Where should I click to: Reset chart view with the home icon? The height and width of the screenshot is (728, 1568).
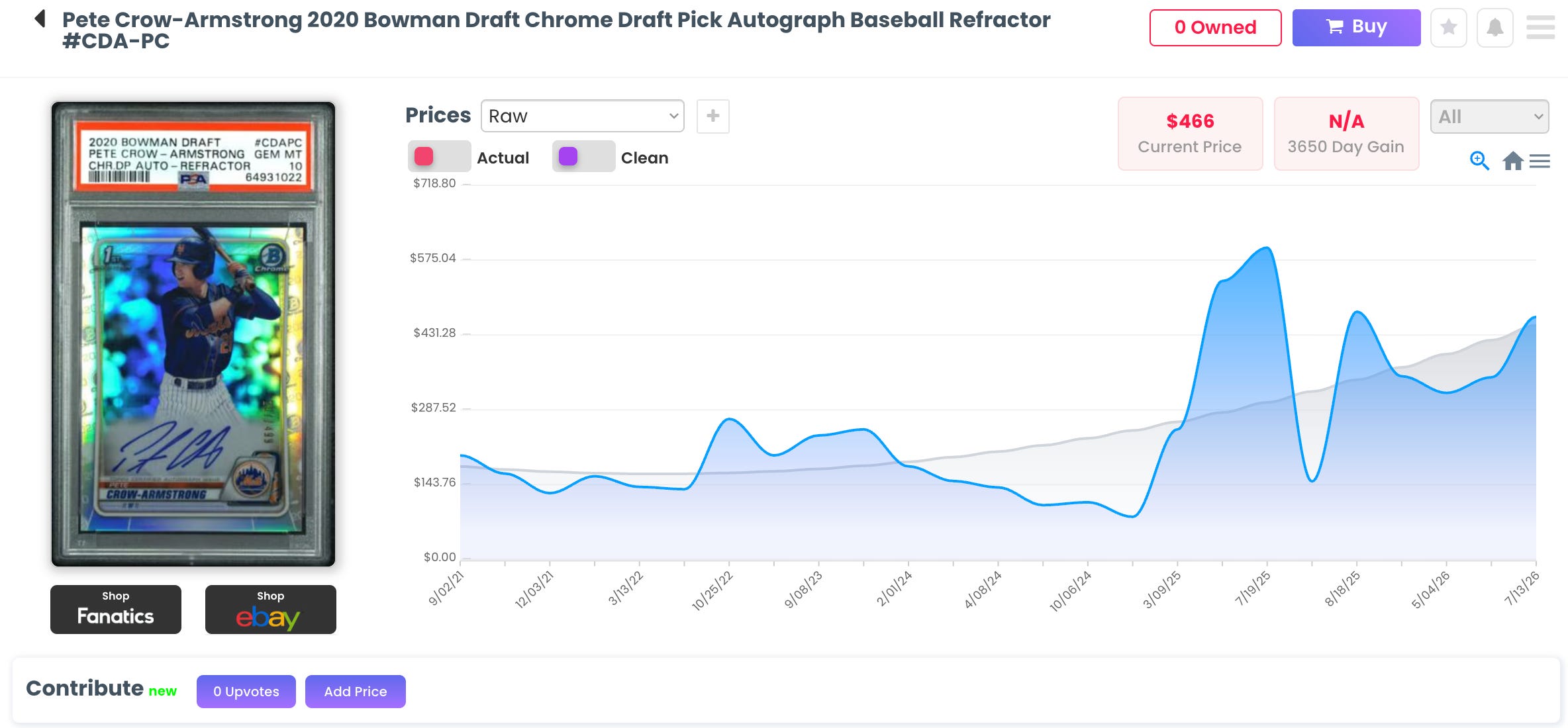pos(1512,161)
